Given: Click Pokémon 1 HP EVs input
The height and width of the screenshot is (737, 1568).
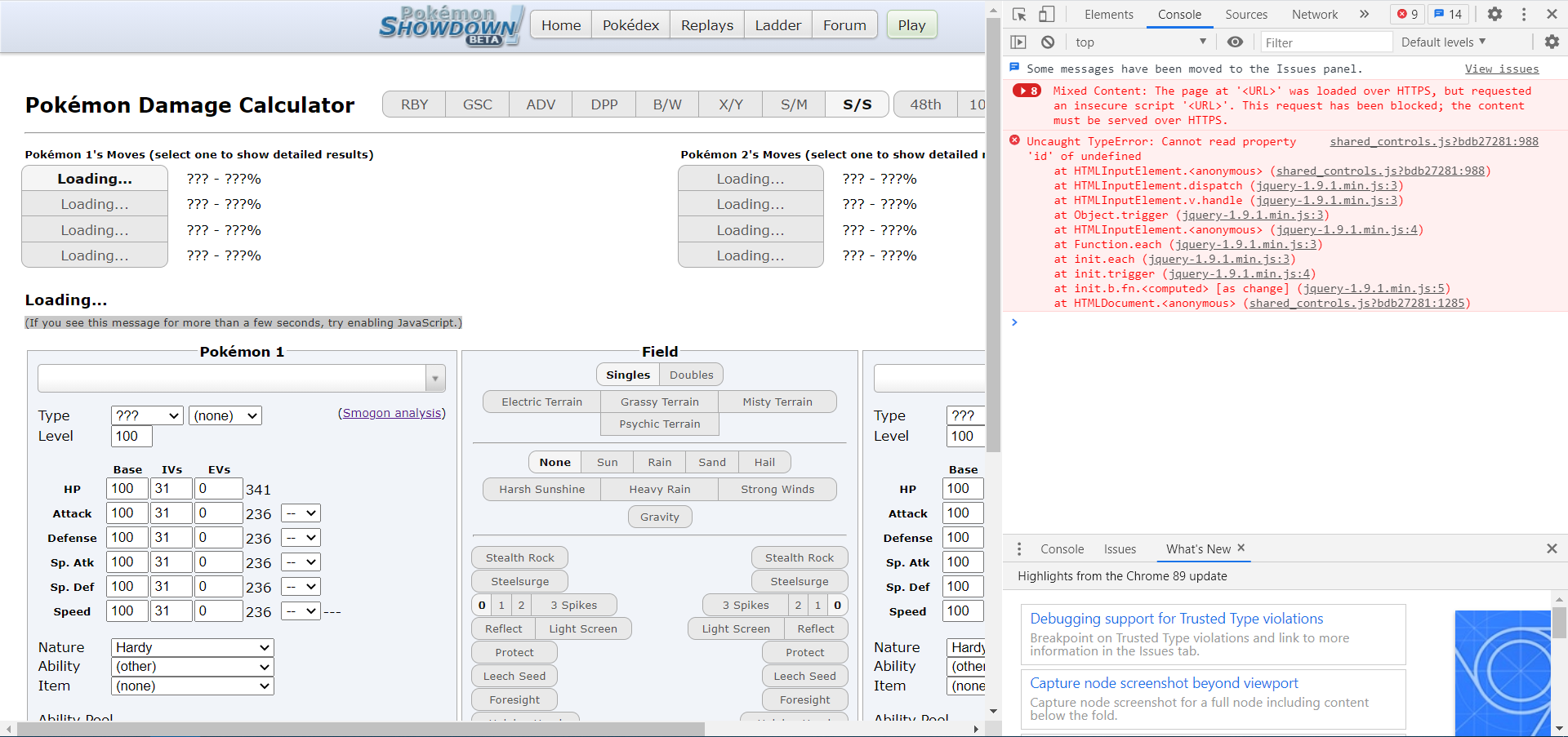Looking at the screenshot, I should (x=220, y=488).
